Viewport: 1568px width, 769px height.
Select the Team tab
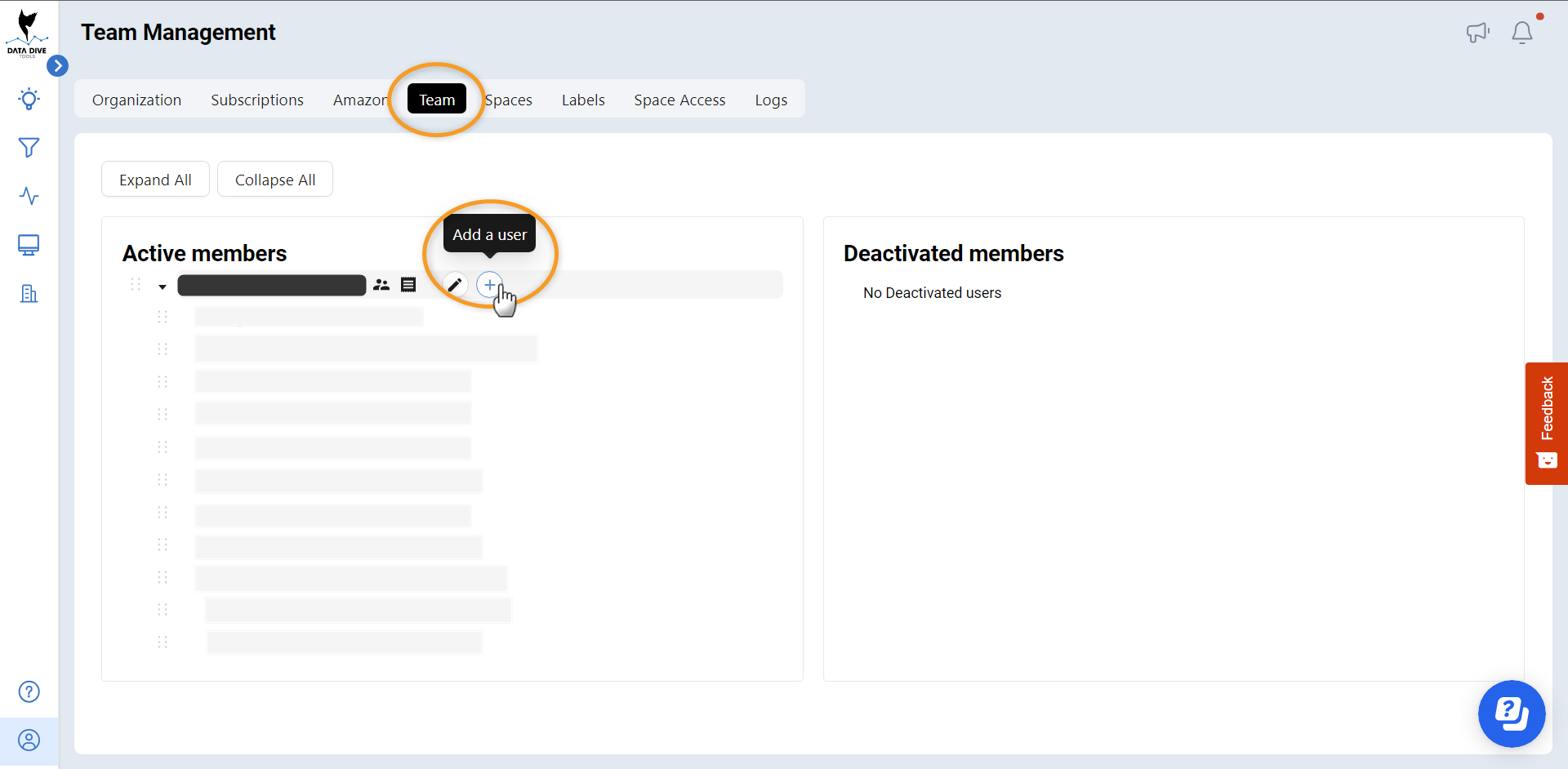pos(437,100)
